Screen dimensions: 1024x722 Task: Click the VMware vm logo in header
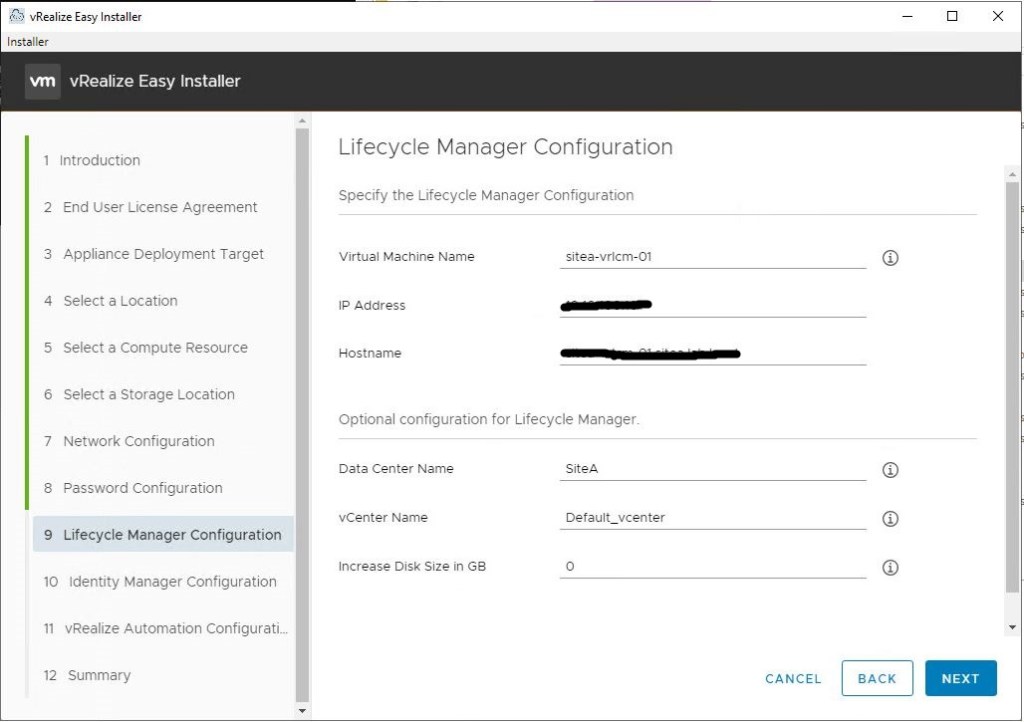pos(42,81)
